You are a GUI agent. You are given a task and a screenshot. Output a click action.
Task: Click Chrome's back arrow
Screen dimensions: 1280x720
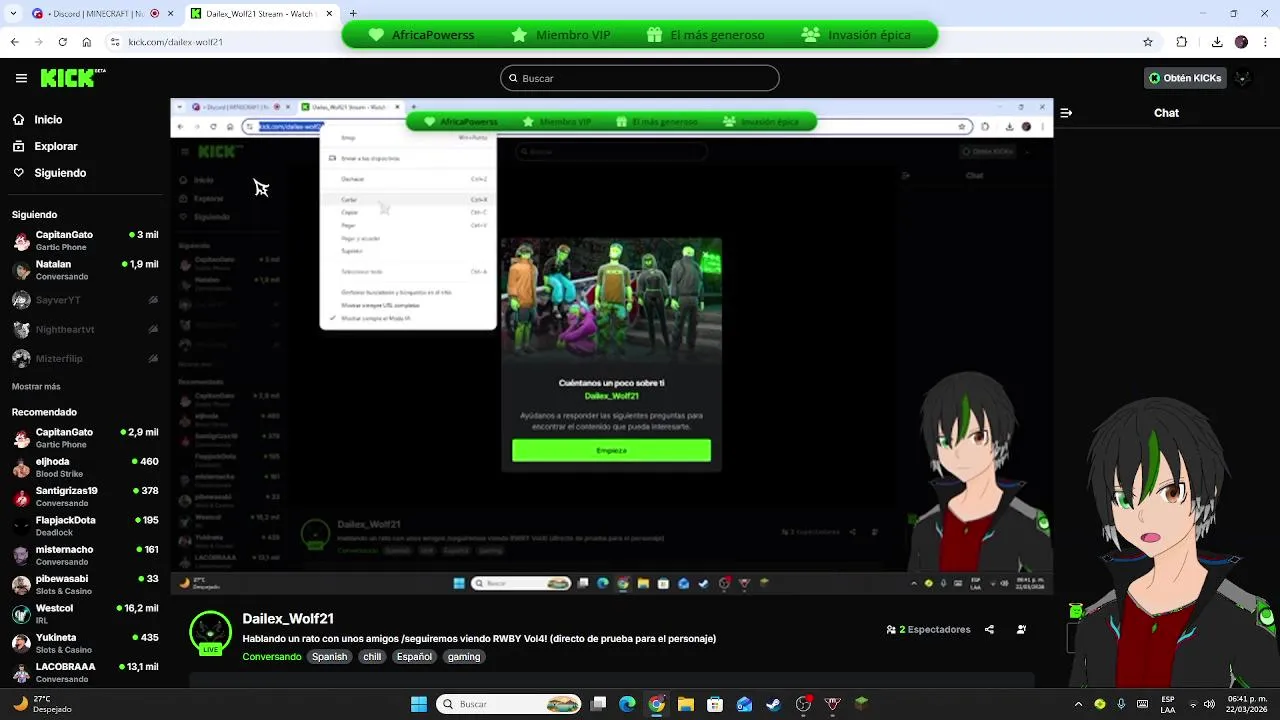[x=14, y=42]
